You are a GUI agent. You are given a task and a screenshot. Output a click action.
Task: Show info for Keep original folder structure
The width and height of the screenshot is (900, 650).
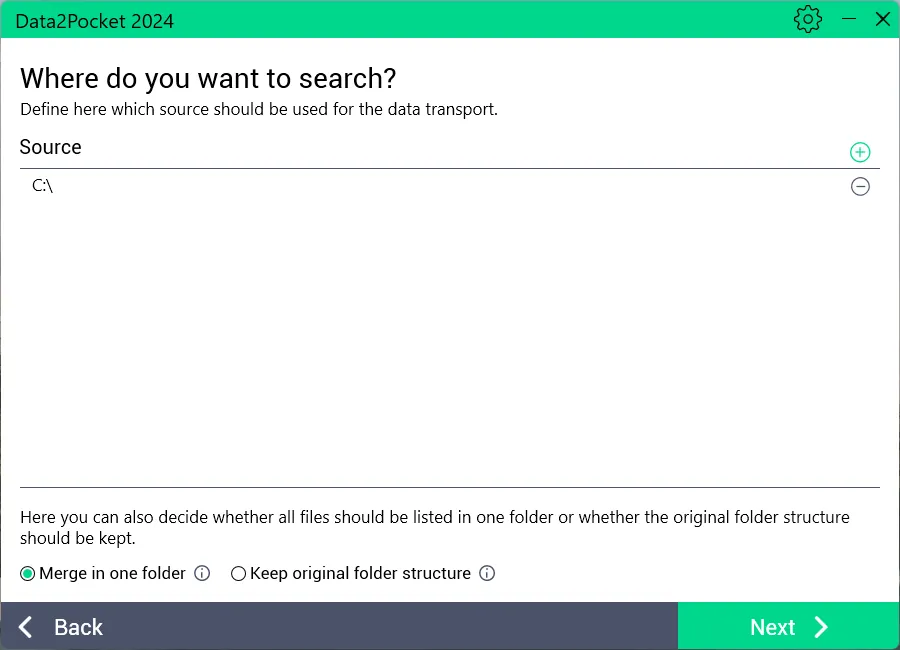point(487,574)
